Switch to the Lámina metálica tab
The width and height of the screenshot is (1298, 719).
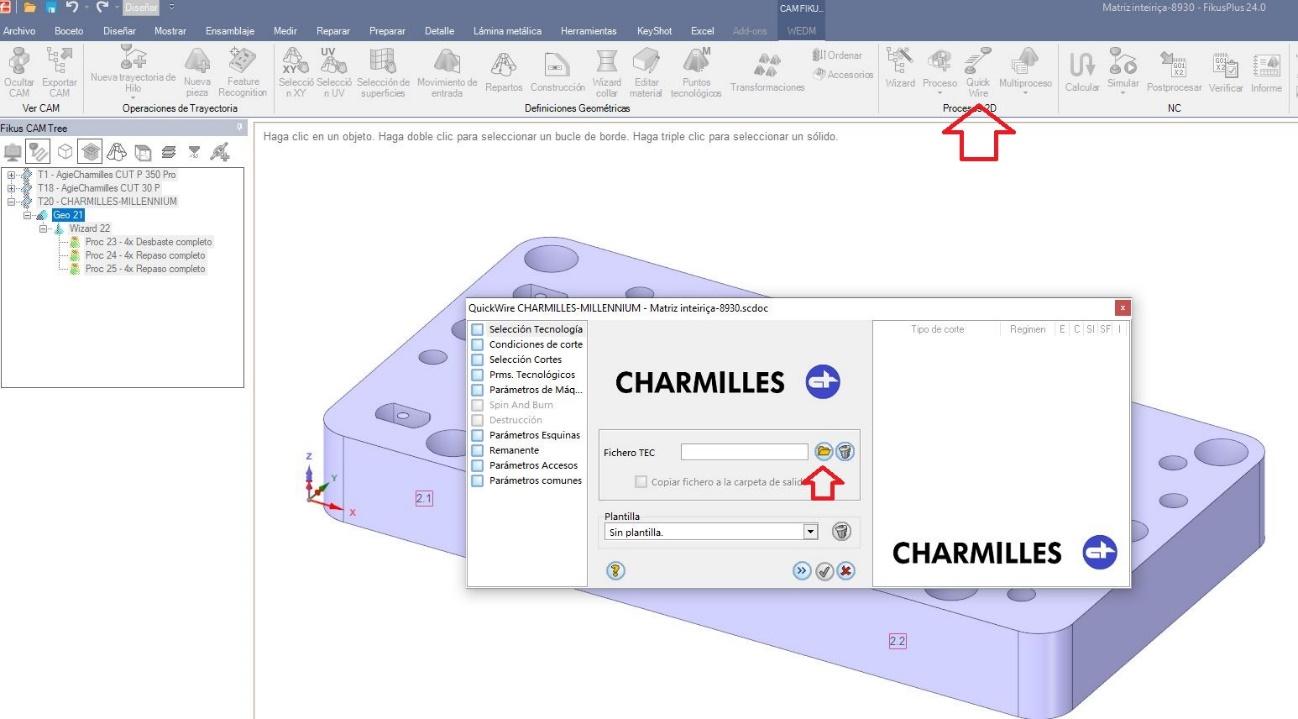point(507,31)
